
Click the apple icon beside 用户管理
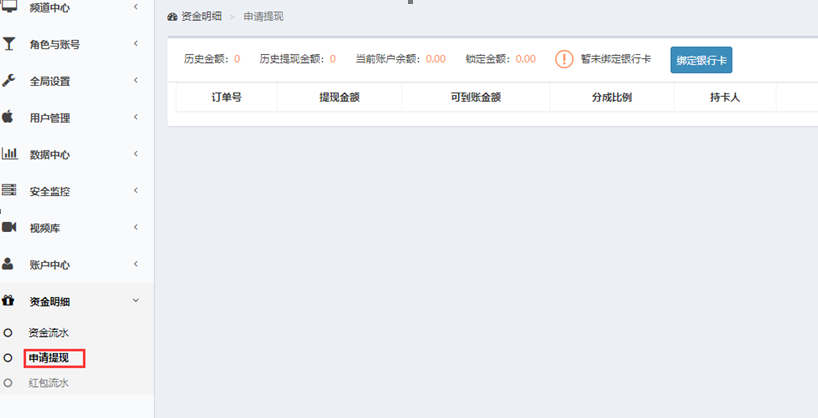point(8,117)
